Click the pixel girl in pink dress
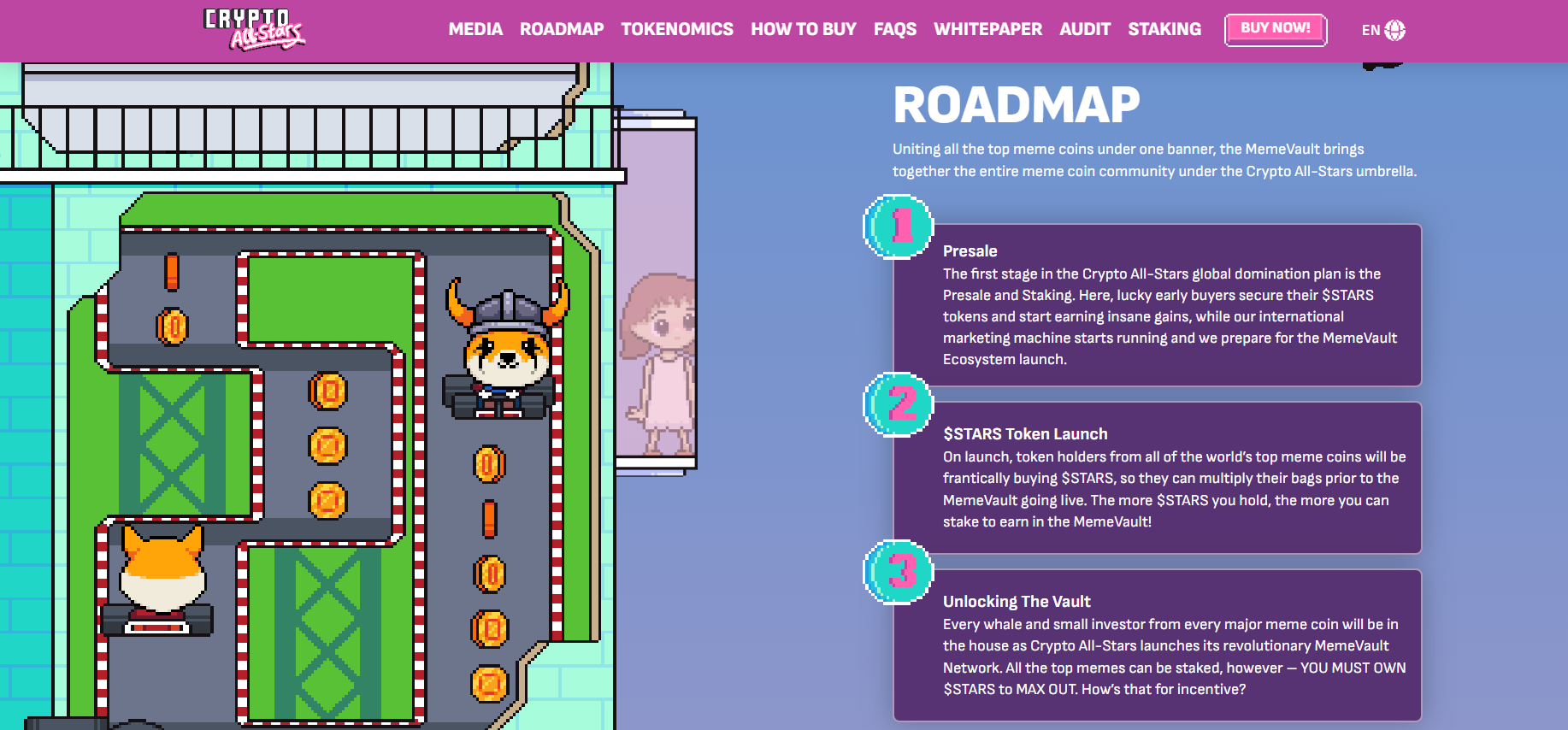The height and width of the screenshot is (730, 1568). pyautogui.click(x=661, y=359)
